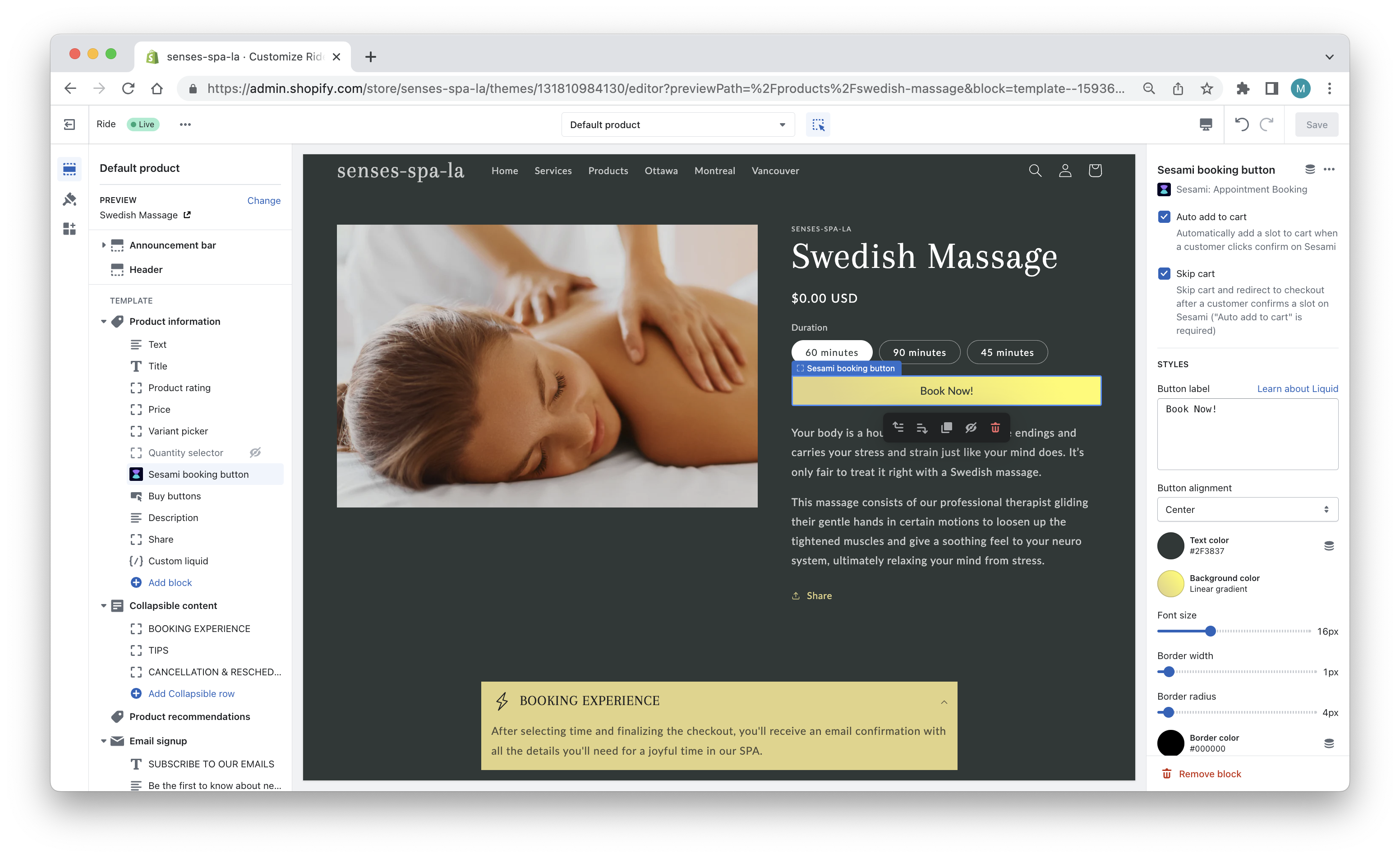The height and width of the screenshot is (858, 1400).
Task: Move the Sesami block down
Action: (922, 427)
